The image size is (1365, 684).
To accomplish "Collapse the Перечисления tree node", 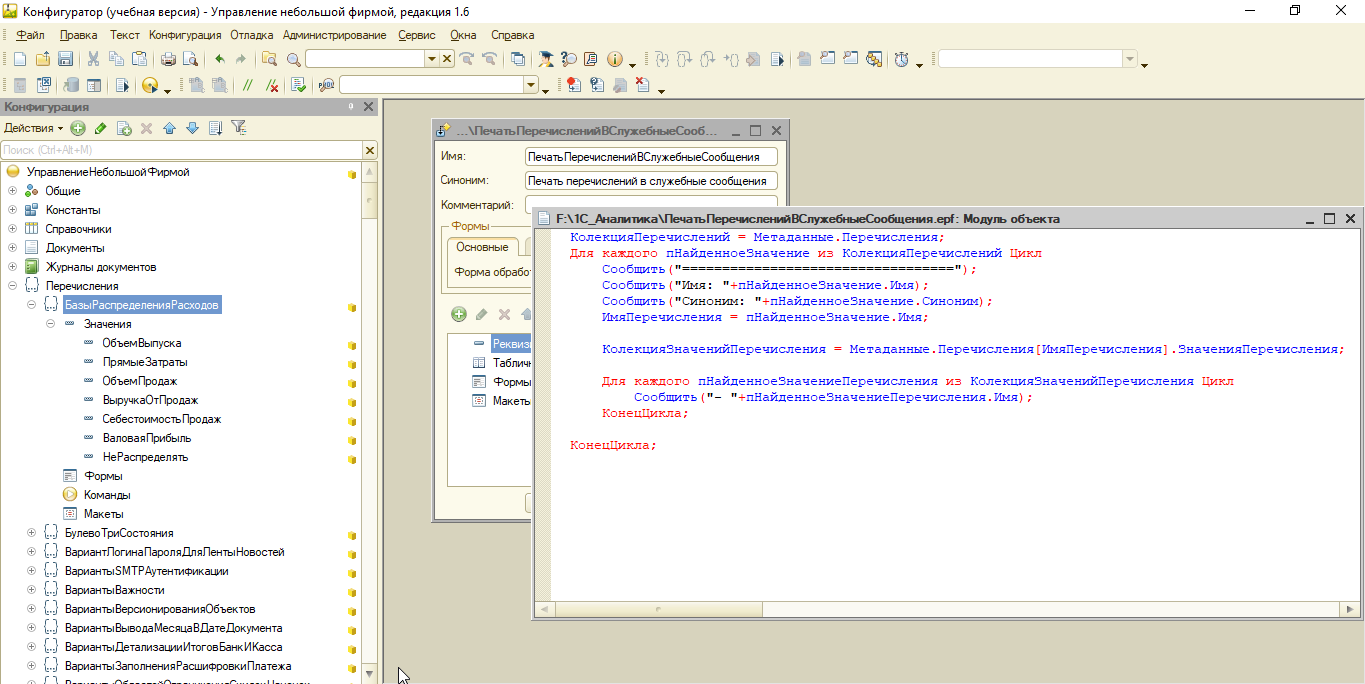I will 13,286.
